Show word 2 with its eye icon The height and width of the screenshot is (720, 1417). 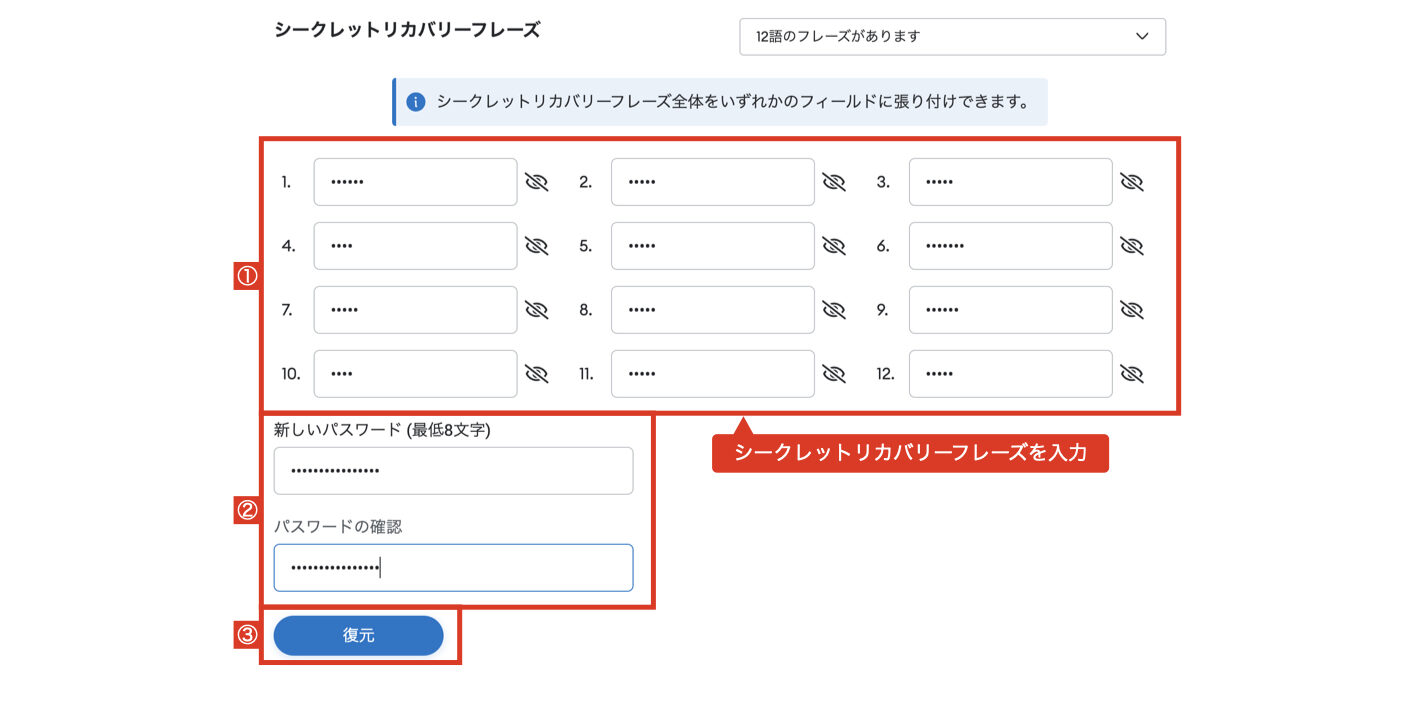coord(834,182)
